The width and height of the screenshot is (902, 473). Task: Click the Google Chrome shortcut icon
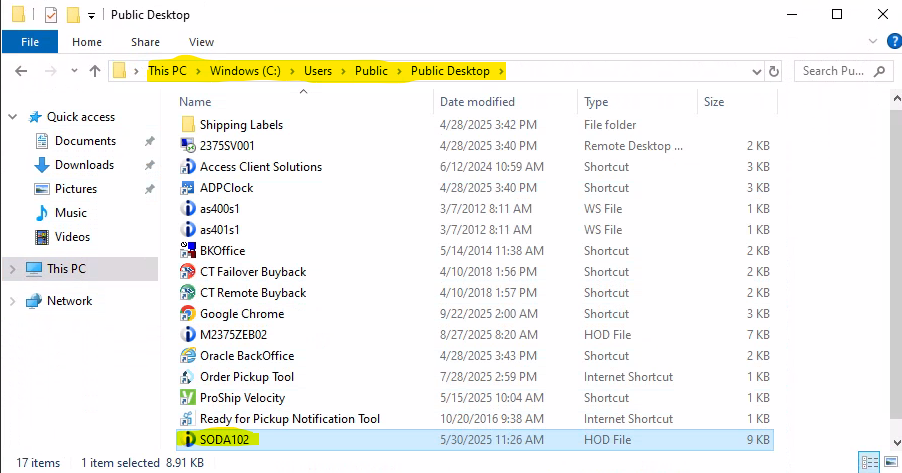click(x=188, y=314)
